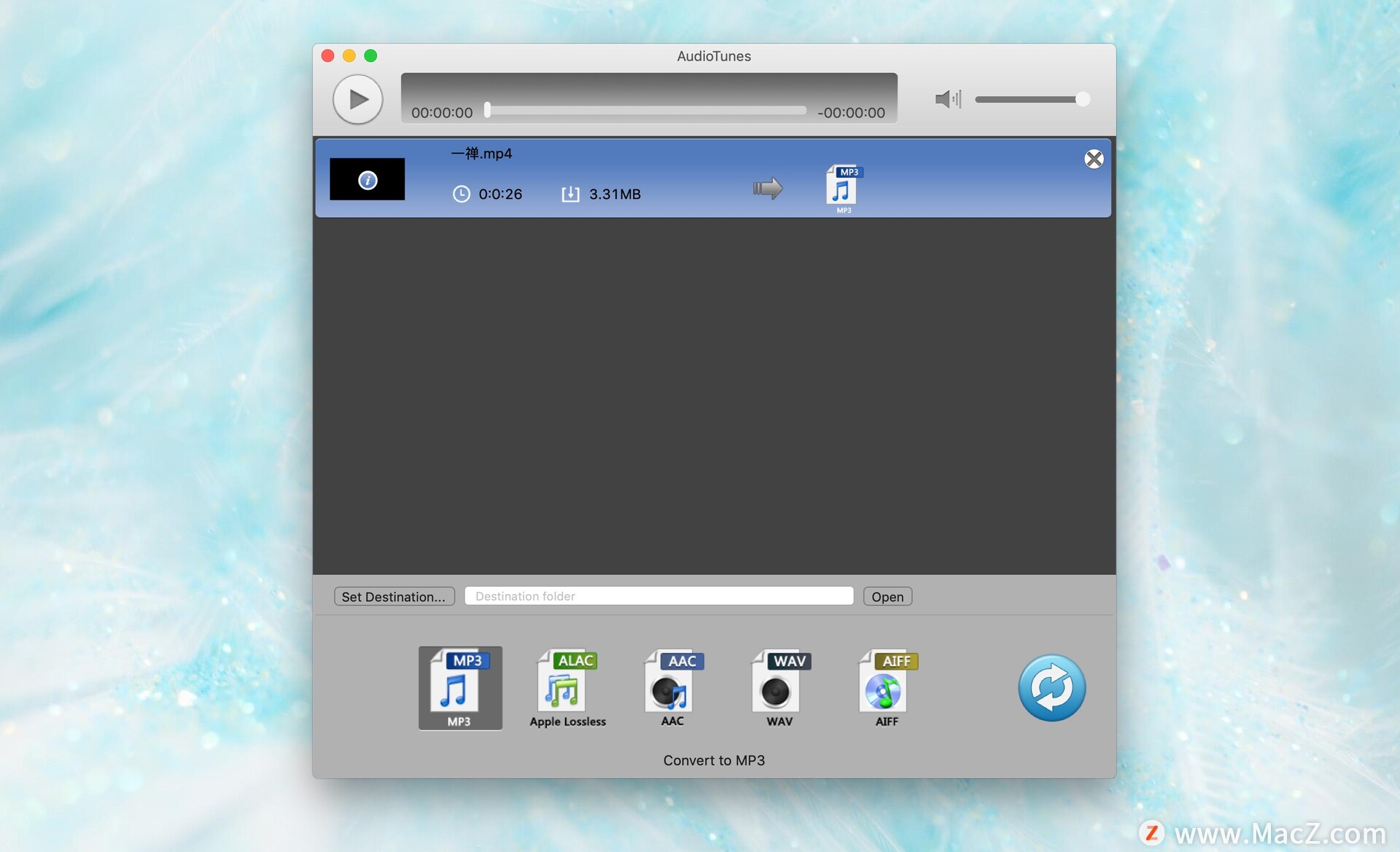
Task: Click the Open button beside destination field
Action: (887, 596)
